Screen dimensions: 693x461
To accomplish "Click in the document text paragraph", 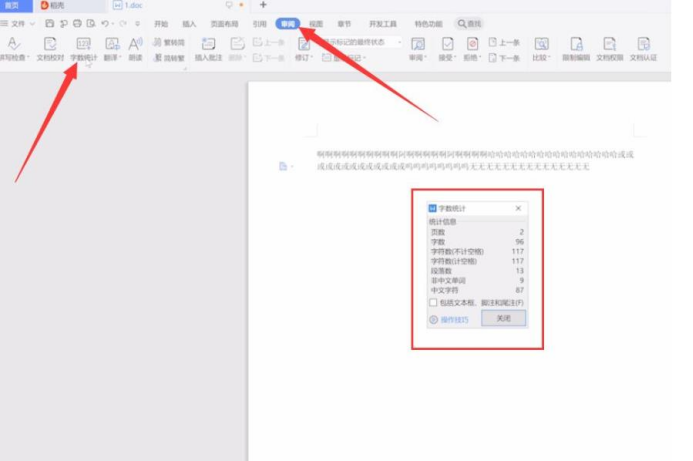I will (x=475, y=160).
